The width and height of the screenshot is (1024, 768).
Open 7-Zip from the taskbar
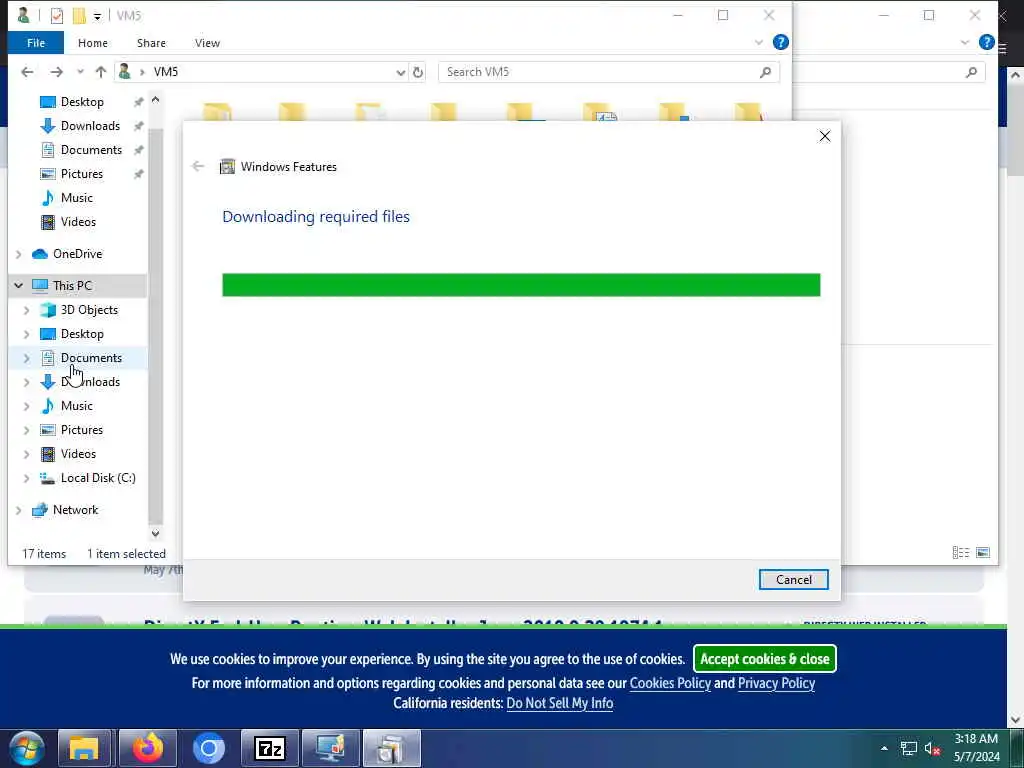click(x=270, y=748)
